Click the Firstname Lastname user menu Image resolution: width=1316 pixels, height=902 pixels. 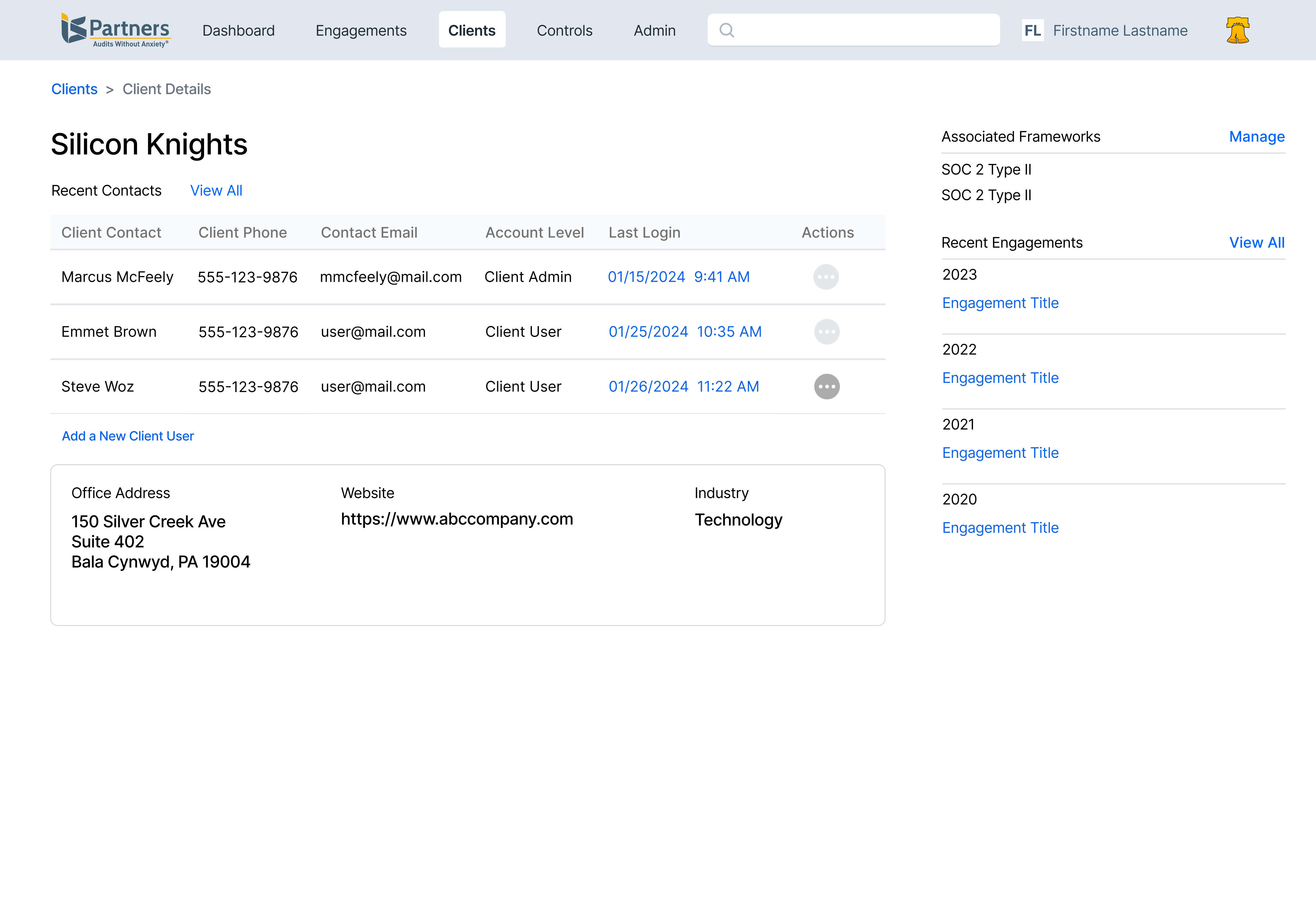click(1120, 30)
